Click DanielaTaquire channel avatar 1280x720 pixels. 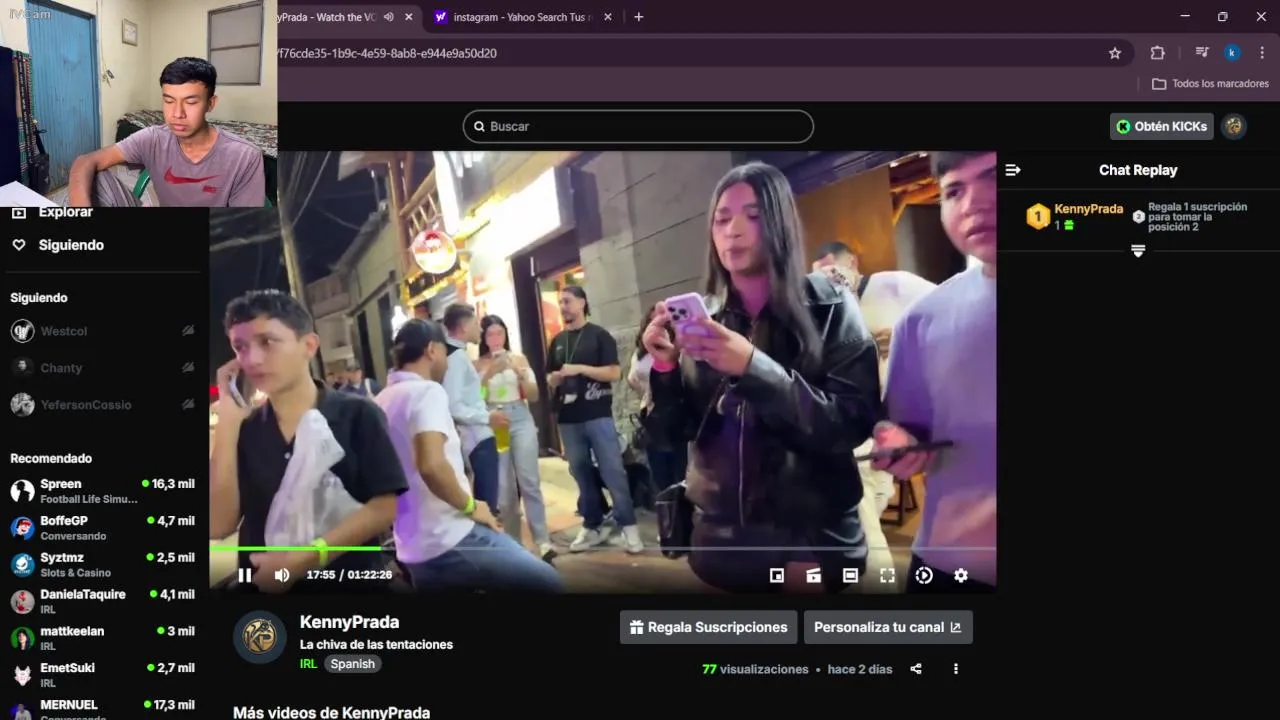tap(22, 601)
